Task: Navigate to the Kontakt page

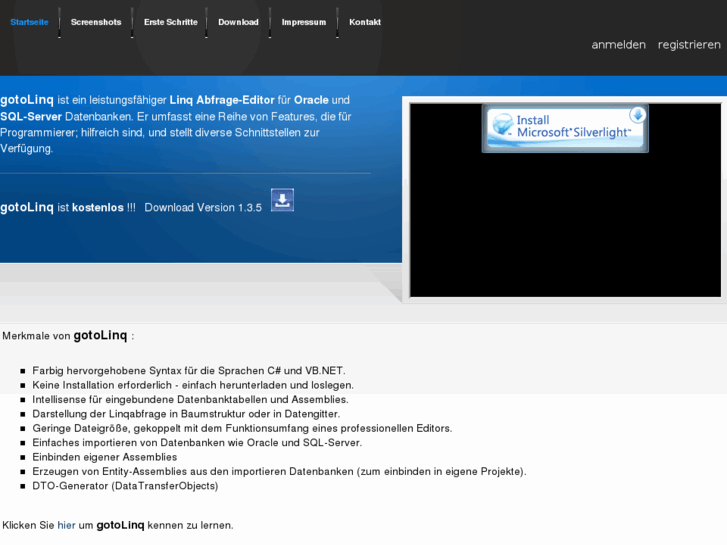Action: 365,22
